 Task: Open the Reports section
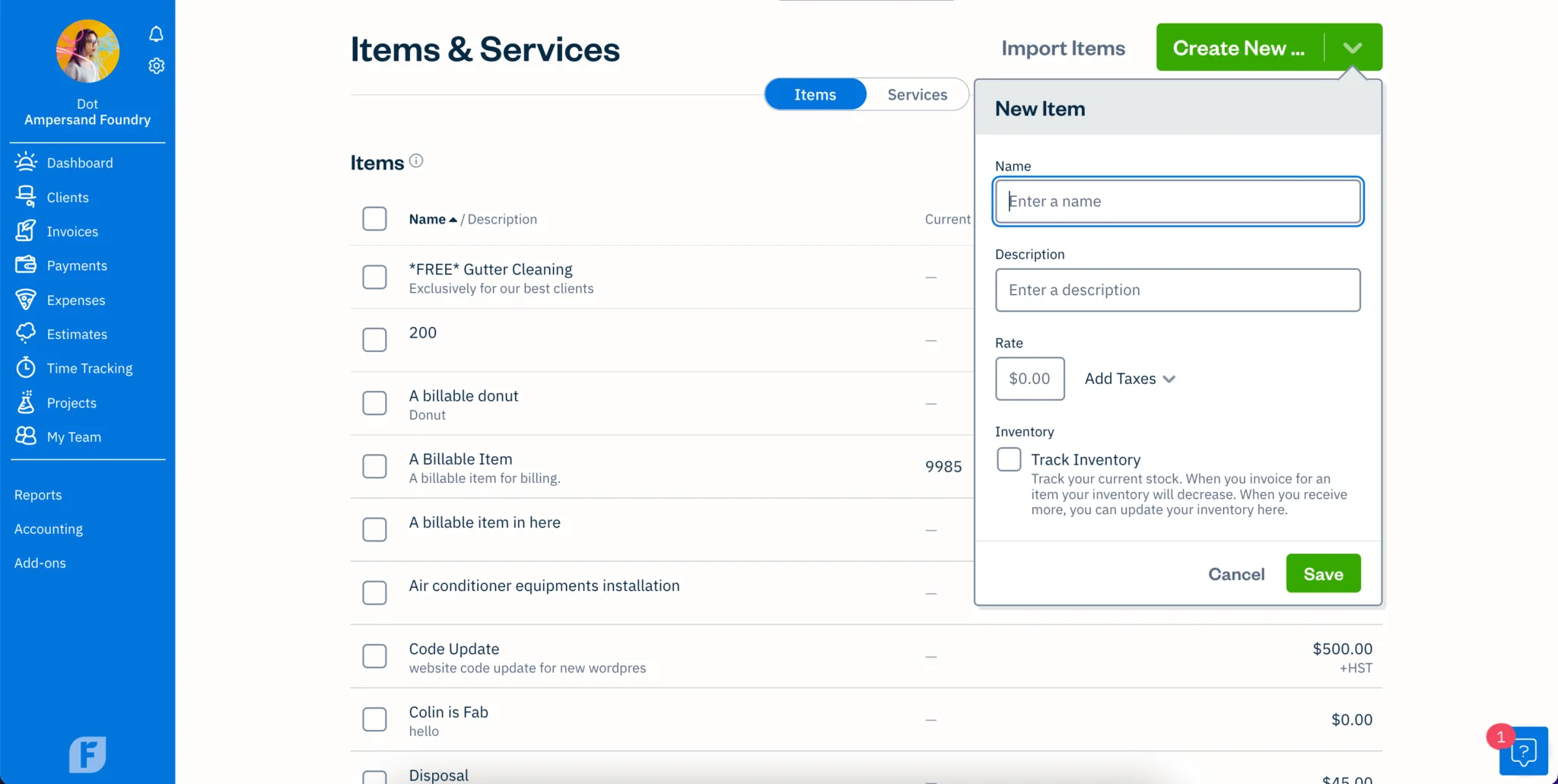point(38,494)
